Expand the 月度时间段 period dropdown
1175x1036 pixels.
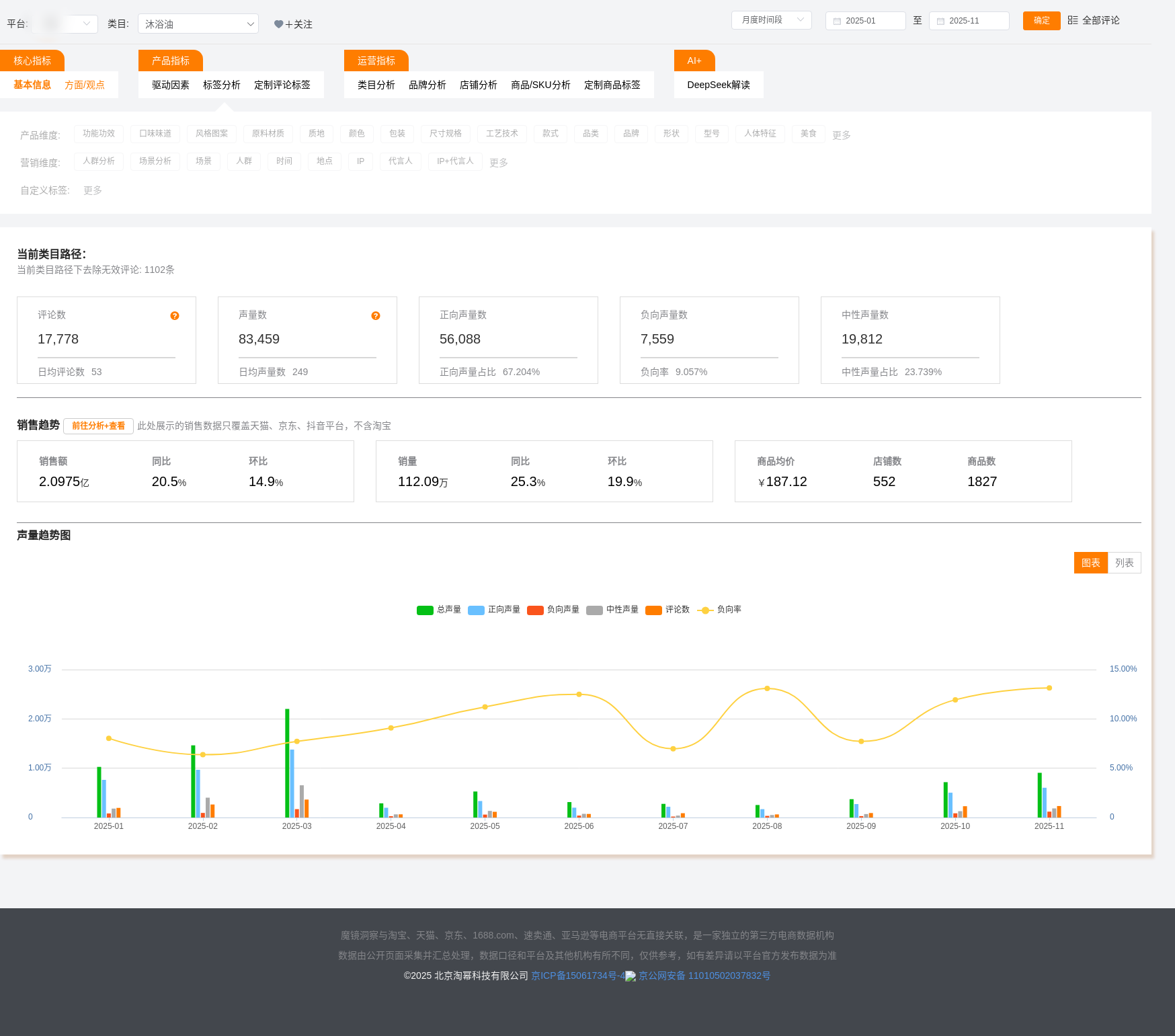(x=771, y=20)
